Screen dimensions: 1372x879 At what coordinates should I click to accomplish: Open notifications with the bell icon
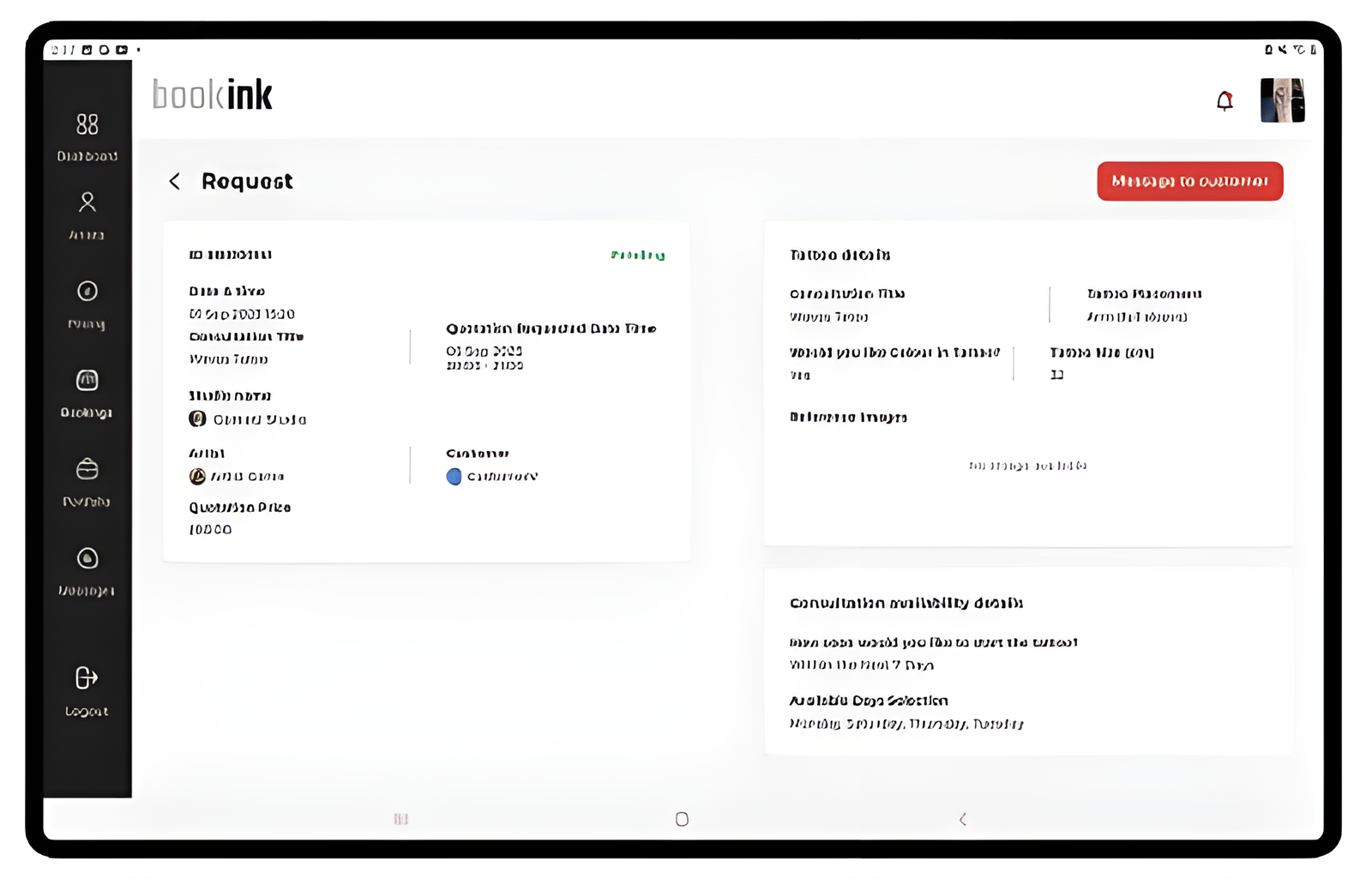1225,102
